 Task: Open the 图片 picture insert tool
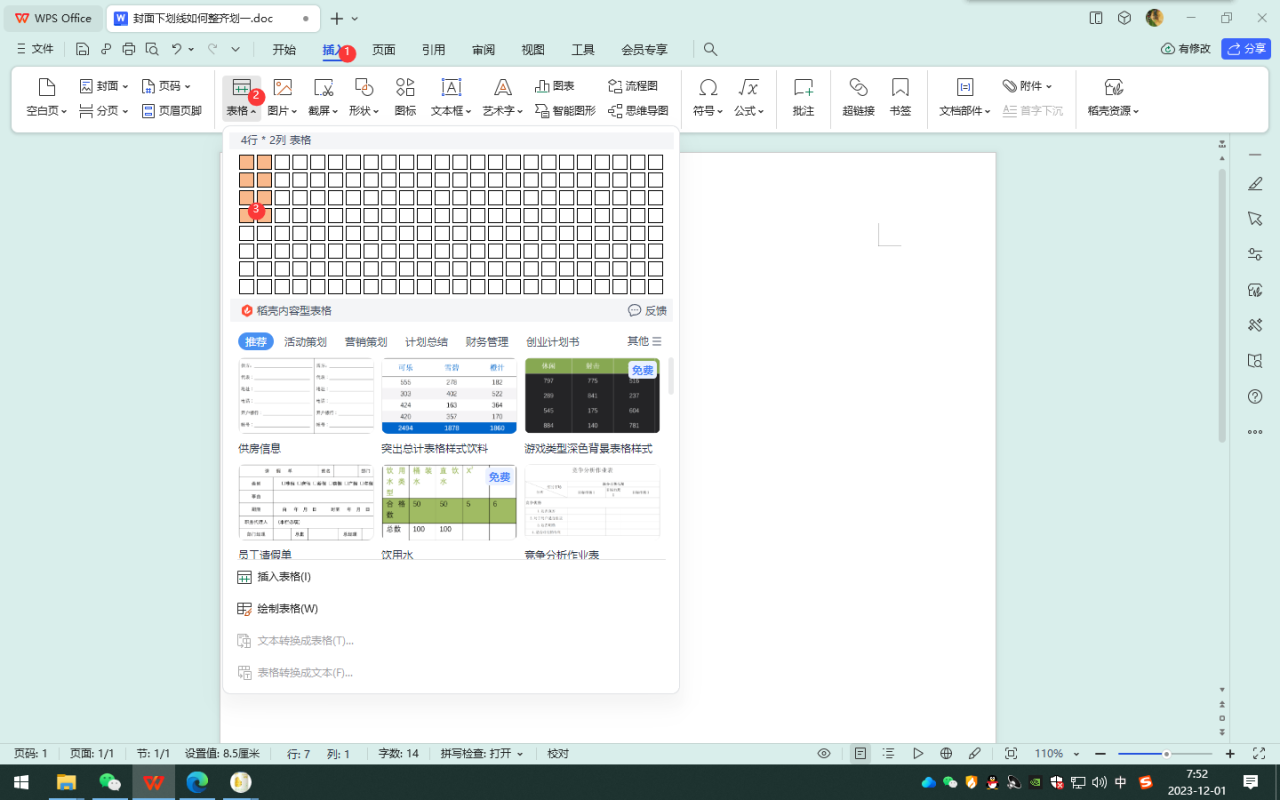pyautogui.click(x=283, y=98)
